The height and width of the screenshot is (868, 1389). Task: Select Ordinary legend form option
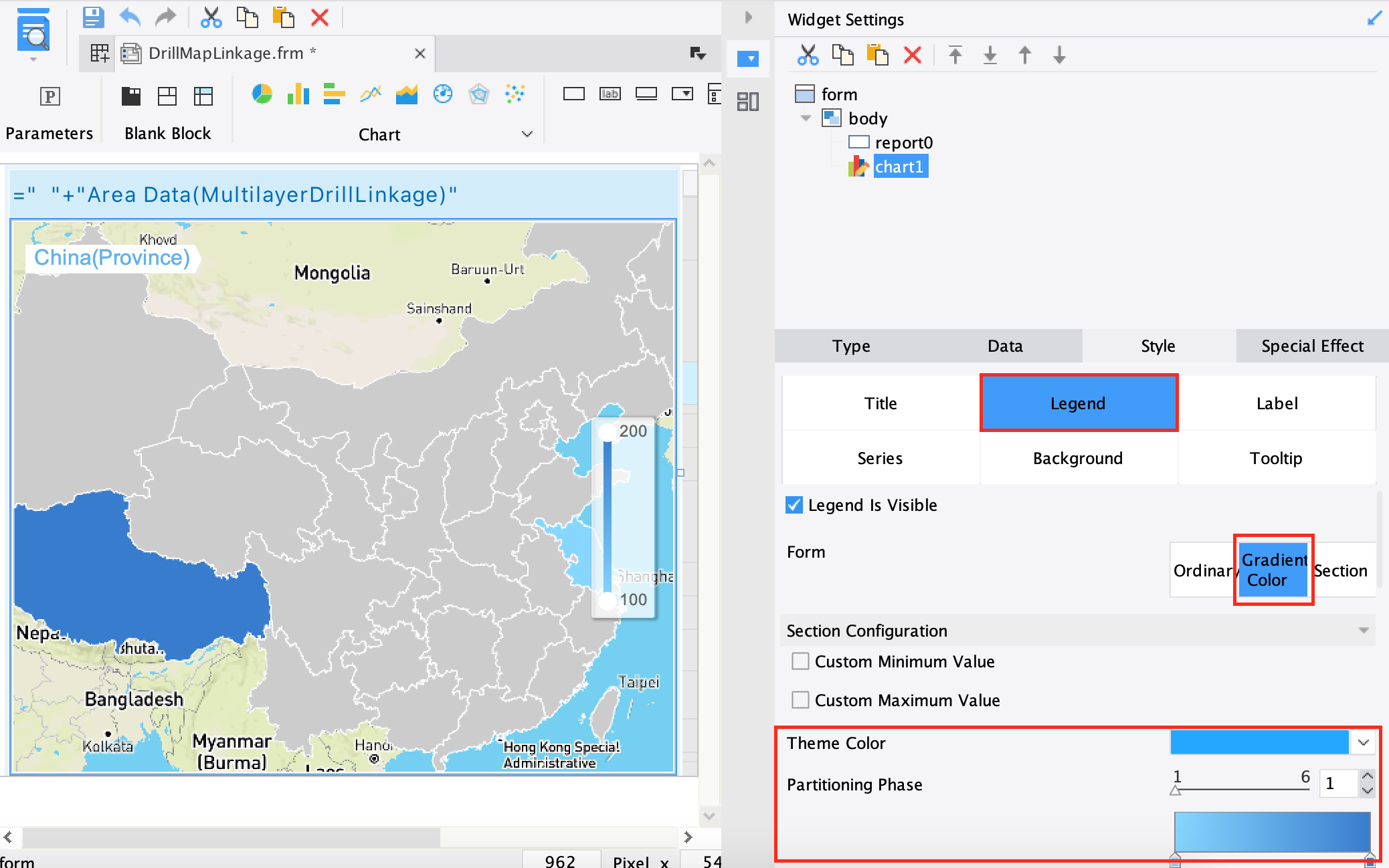click(1203, 570)
